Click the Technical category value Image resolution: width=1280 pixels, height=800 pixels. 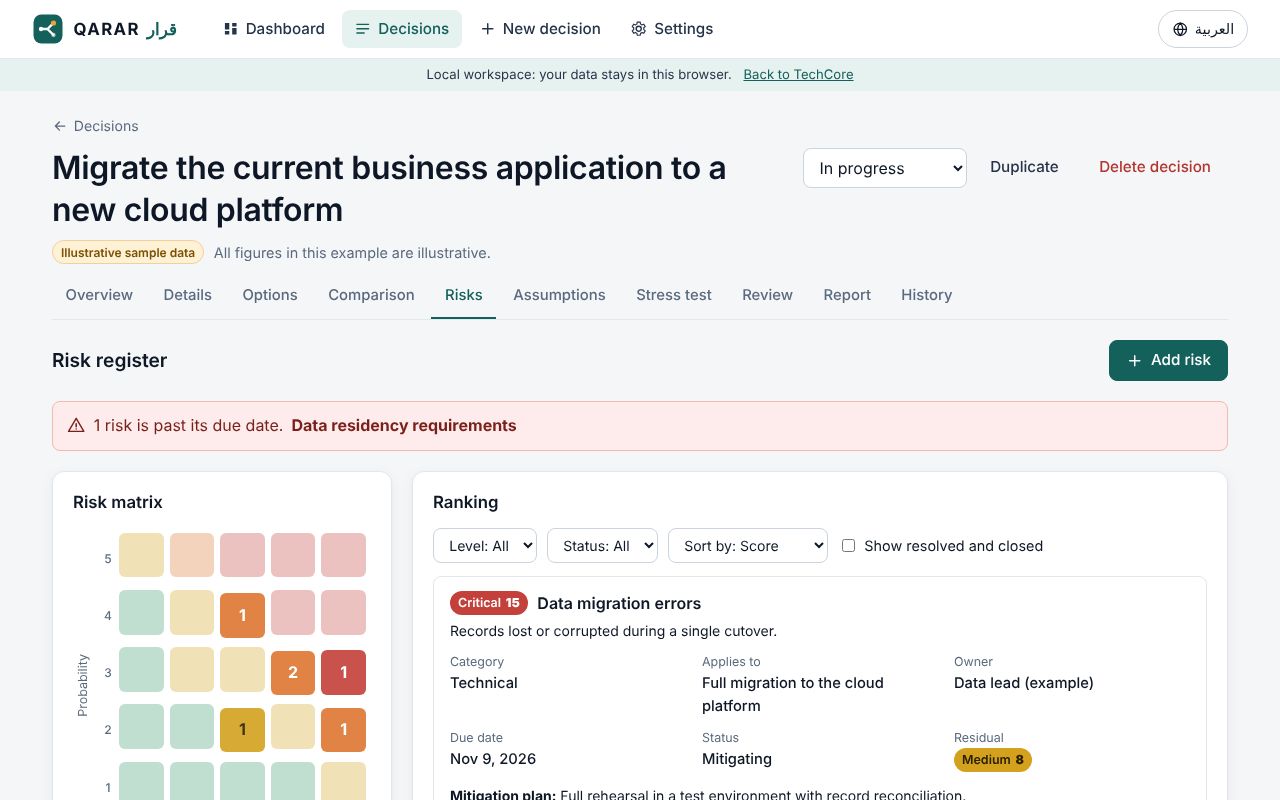pyautogui.click(x=484, y=683)
